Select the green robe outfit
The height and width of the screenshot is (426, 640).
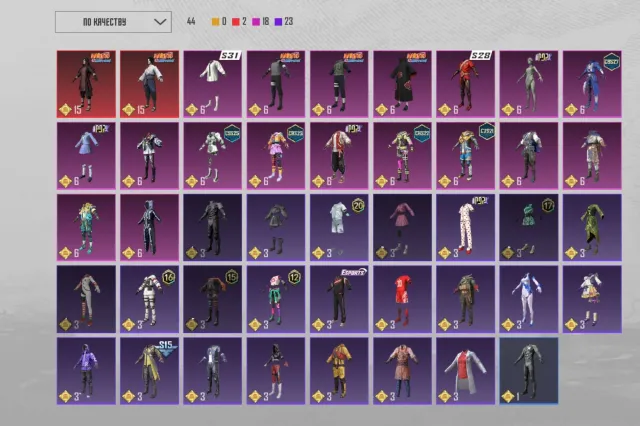point(592,228)
